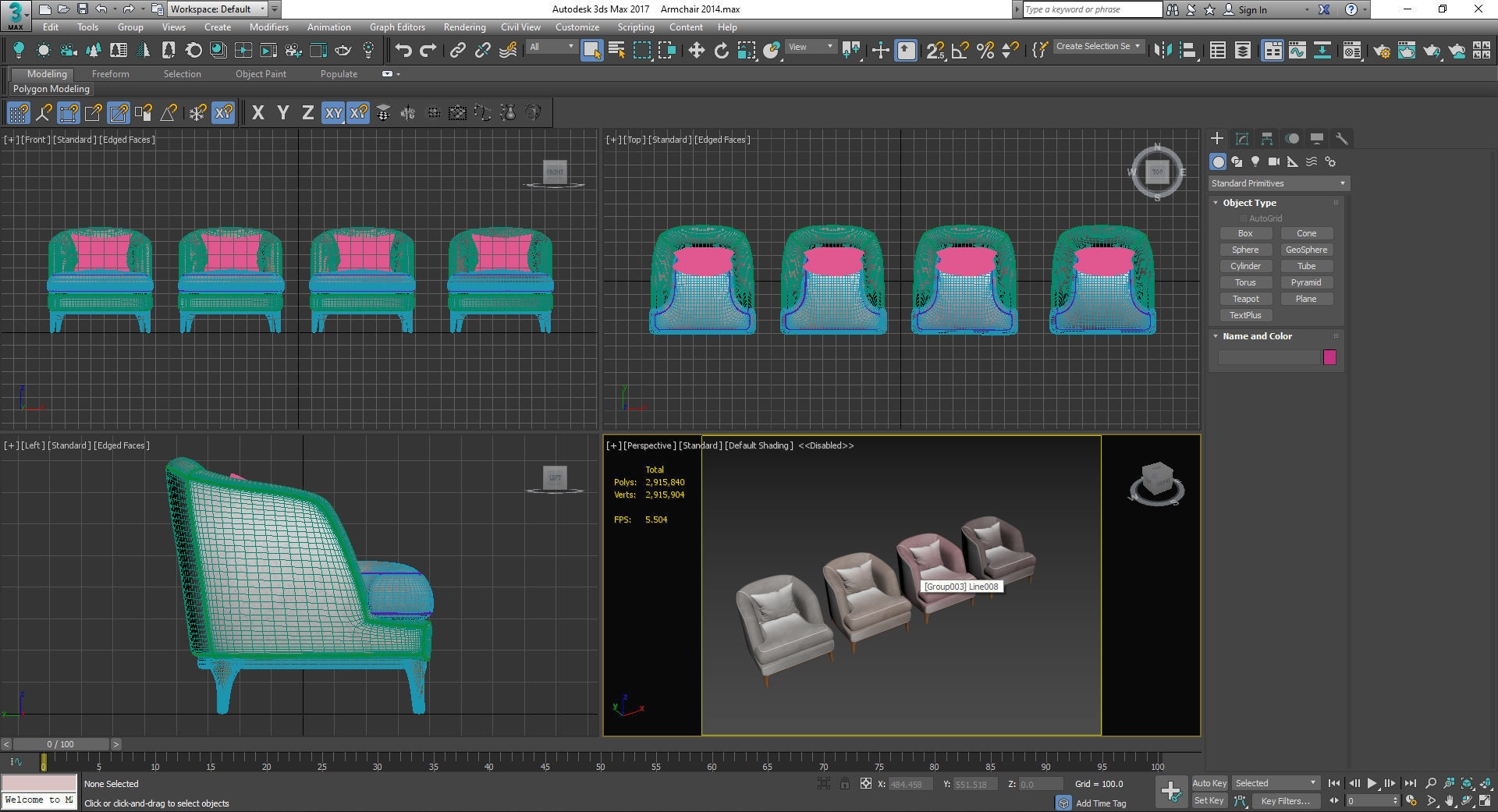Image resolution: width=1498 pixels, height=812 pixels.
Task: Click the time slider 0 / 100 handle
Action: (x=61, y=744)
